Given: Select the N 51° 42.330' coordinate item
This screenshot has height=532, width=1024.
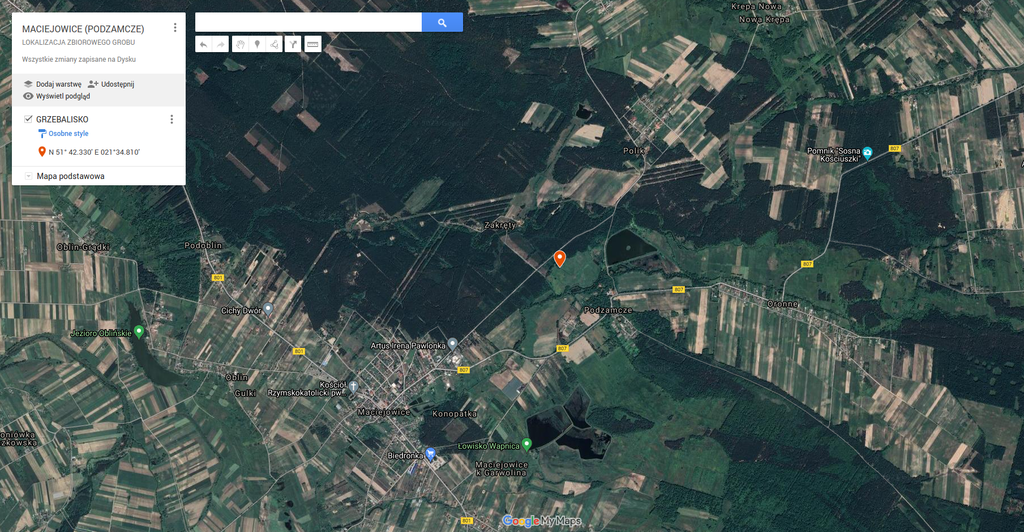Looking at the screenshot, I should (x=93, y=152).
